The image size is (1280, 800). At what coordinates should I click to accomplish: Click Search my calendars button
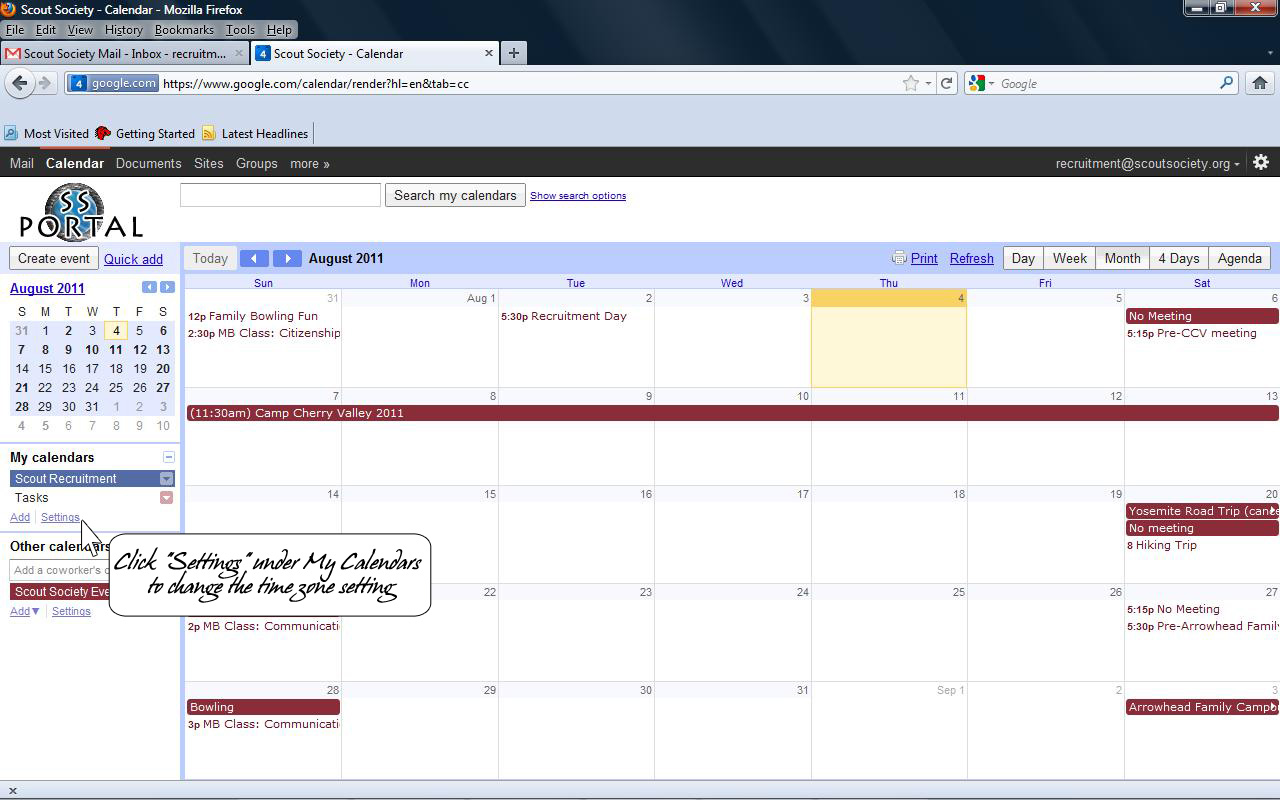pos(455,195)
